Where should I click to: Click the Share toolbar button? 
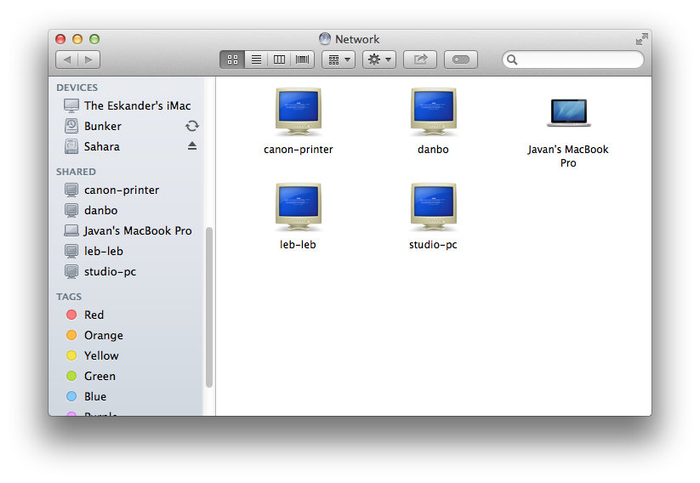pyautogui.click(x=420, y=59)
